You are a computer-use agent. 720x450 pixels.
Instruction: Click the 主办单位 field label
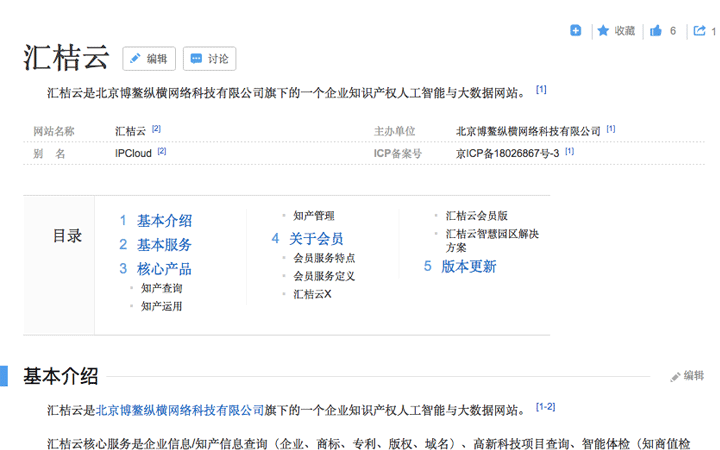[394, 131]
